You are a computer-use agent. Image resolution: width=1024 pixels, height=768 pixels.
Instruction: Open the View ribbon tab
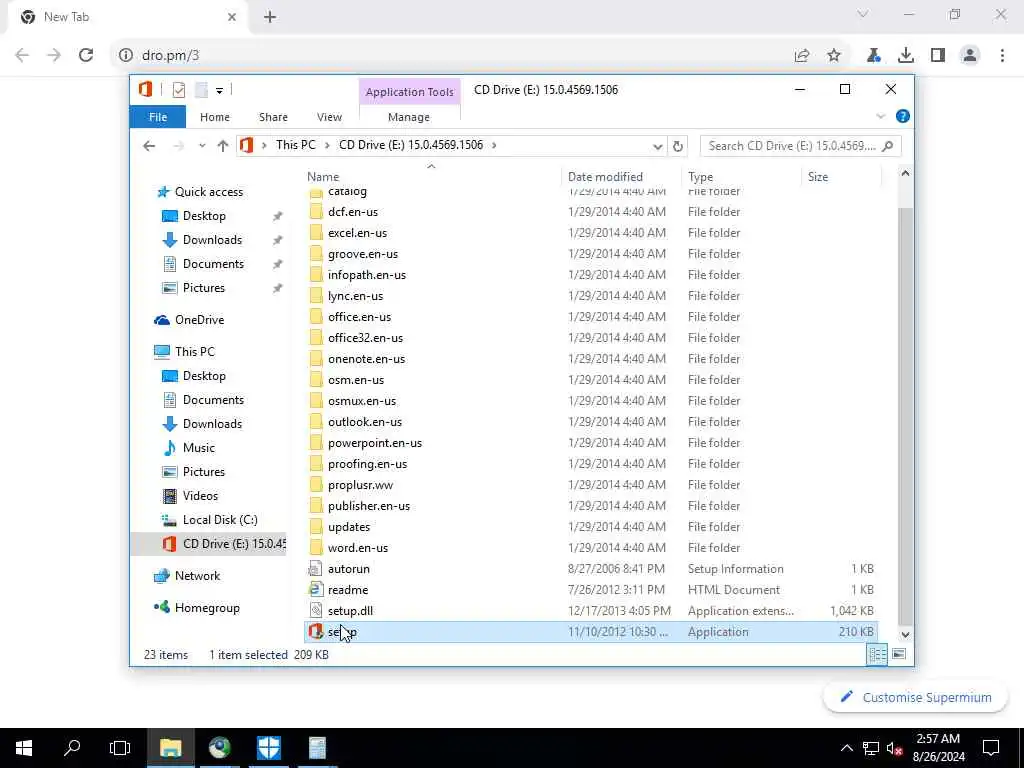(329, 117)
